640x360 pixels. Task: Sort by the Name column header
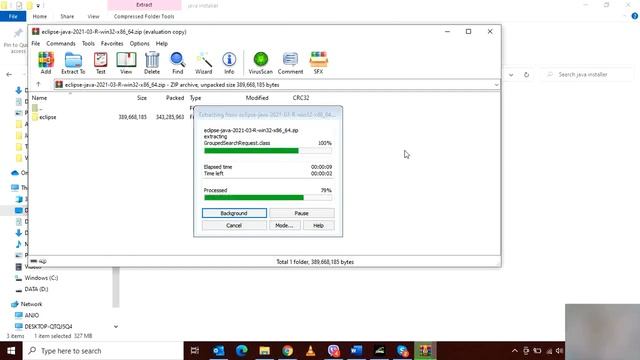40,98
